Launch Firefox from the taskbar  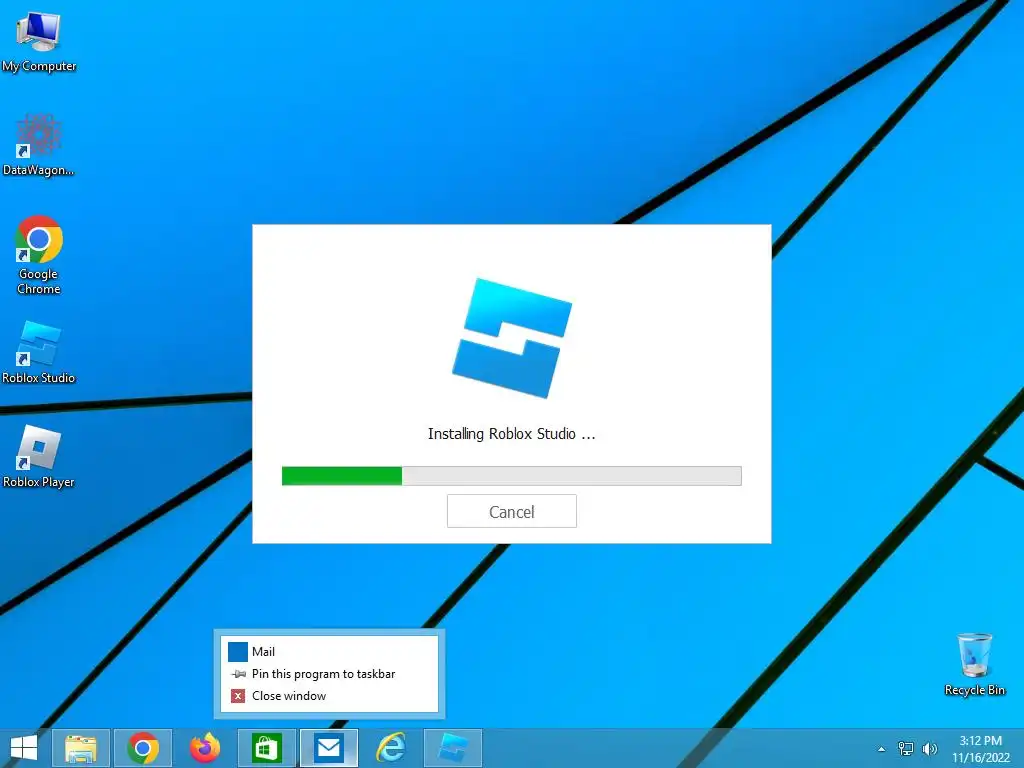tap(204, 748)
